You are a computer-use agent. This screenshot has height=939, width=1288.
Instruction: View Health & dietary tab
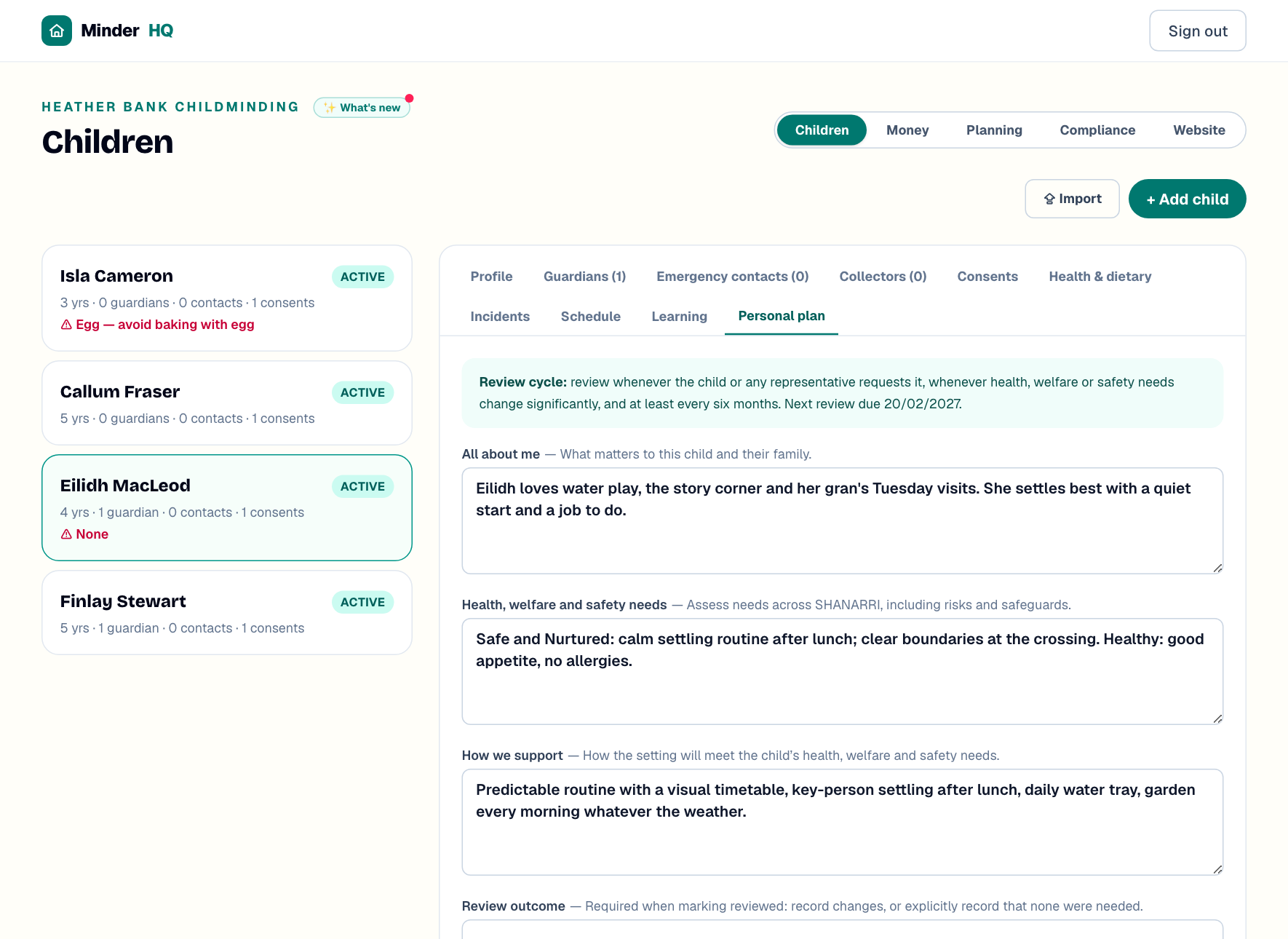[1100, 277]
